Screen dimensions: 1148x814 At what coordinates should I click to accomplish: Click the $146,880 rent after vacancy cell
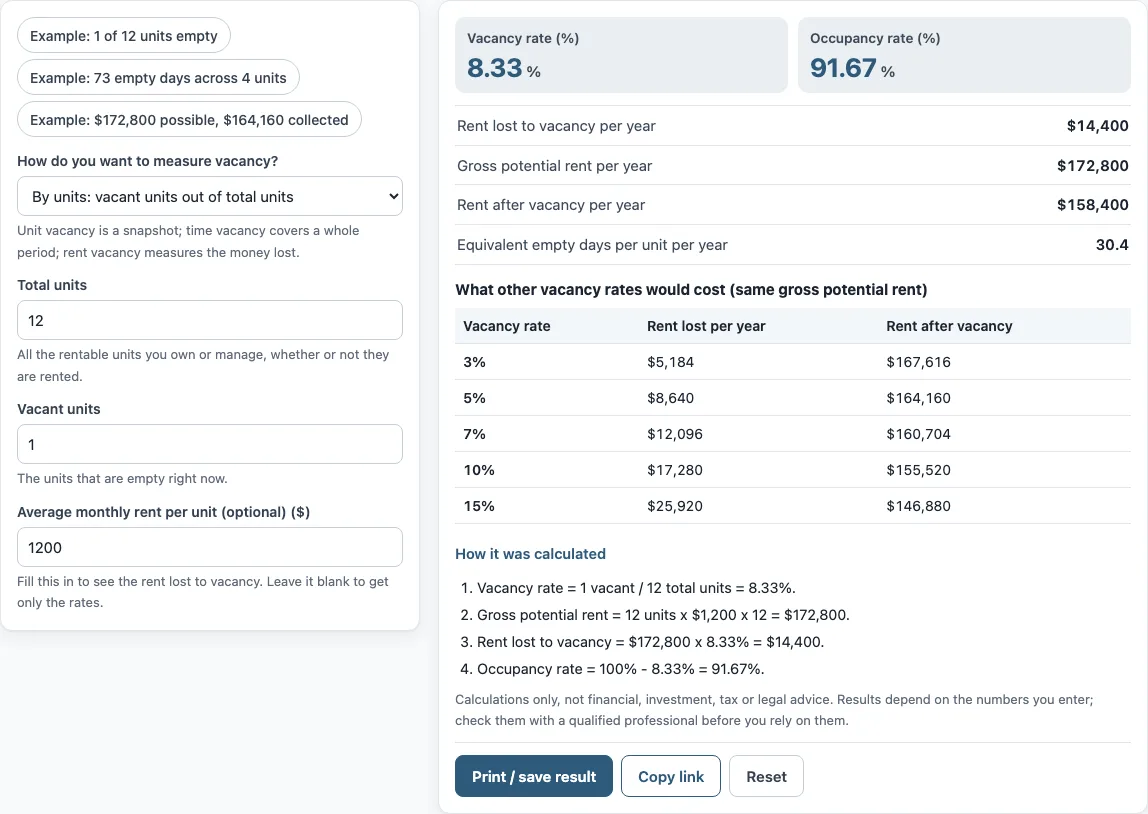coord(918,505)
